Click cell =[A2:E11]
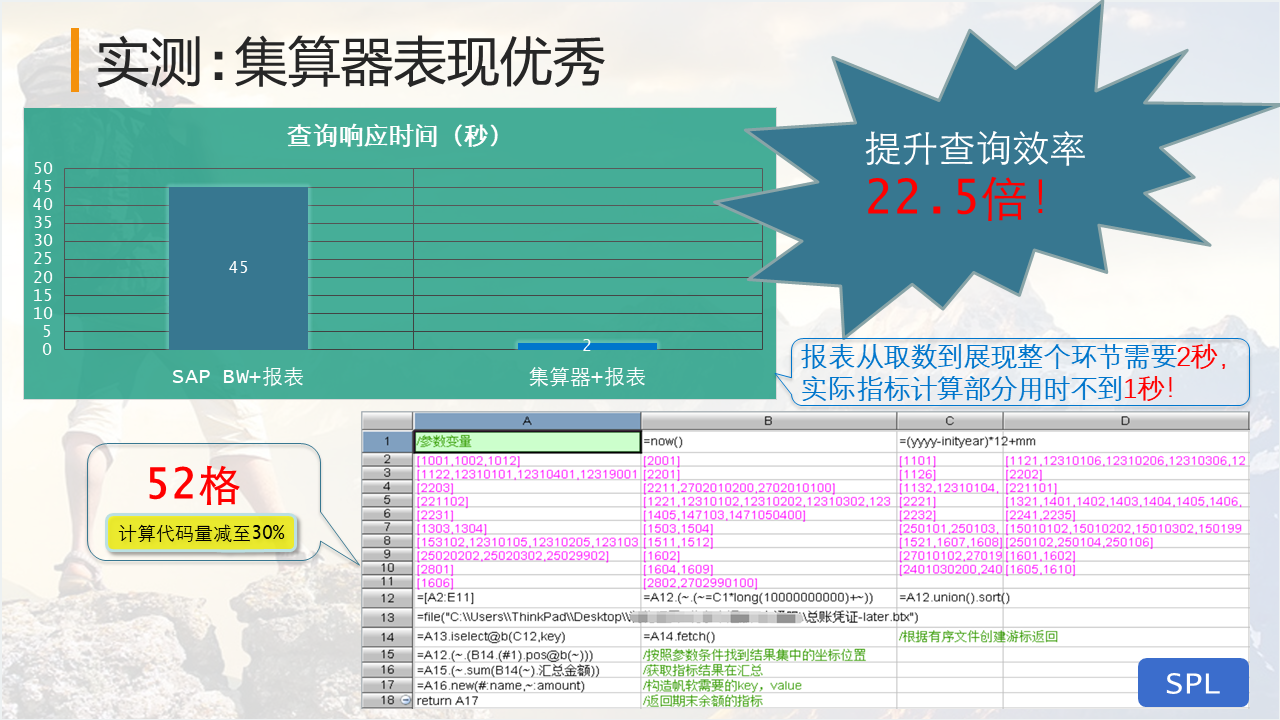This screenshot has width=1280, height=720. 527,598
